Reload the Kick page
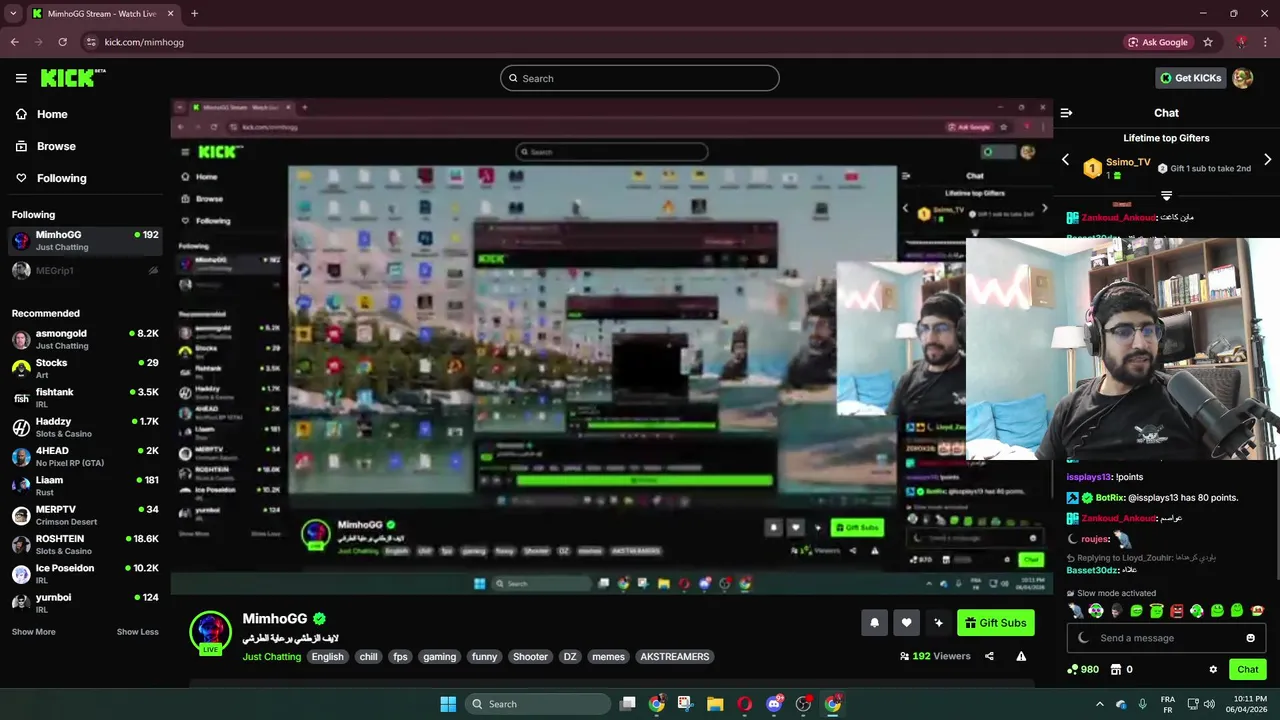Screen dimensions: 1280x720 [x=62, y=42]
